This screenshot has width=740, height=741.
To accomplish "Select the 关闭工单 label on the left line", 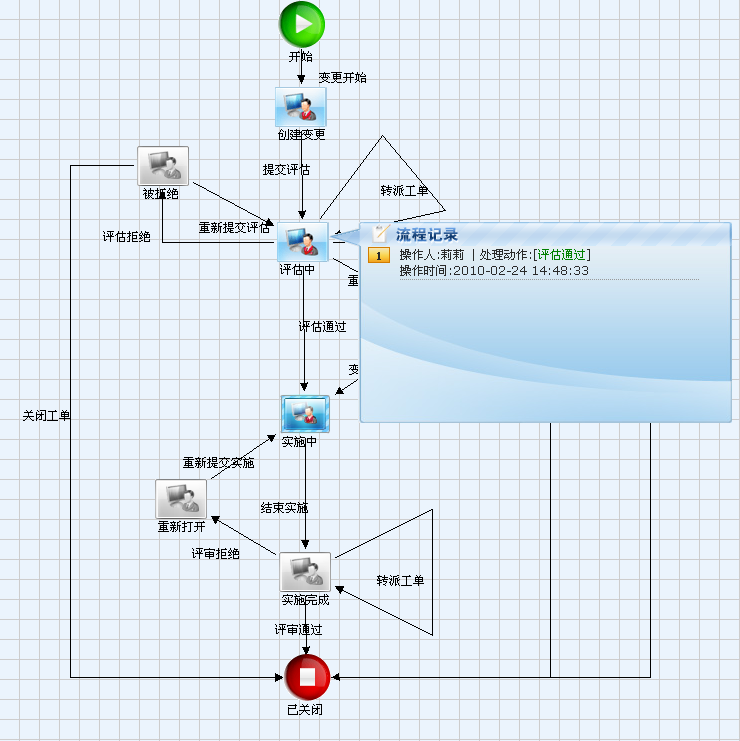I will (46, 415).
